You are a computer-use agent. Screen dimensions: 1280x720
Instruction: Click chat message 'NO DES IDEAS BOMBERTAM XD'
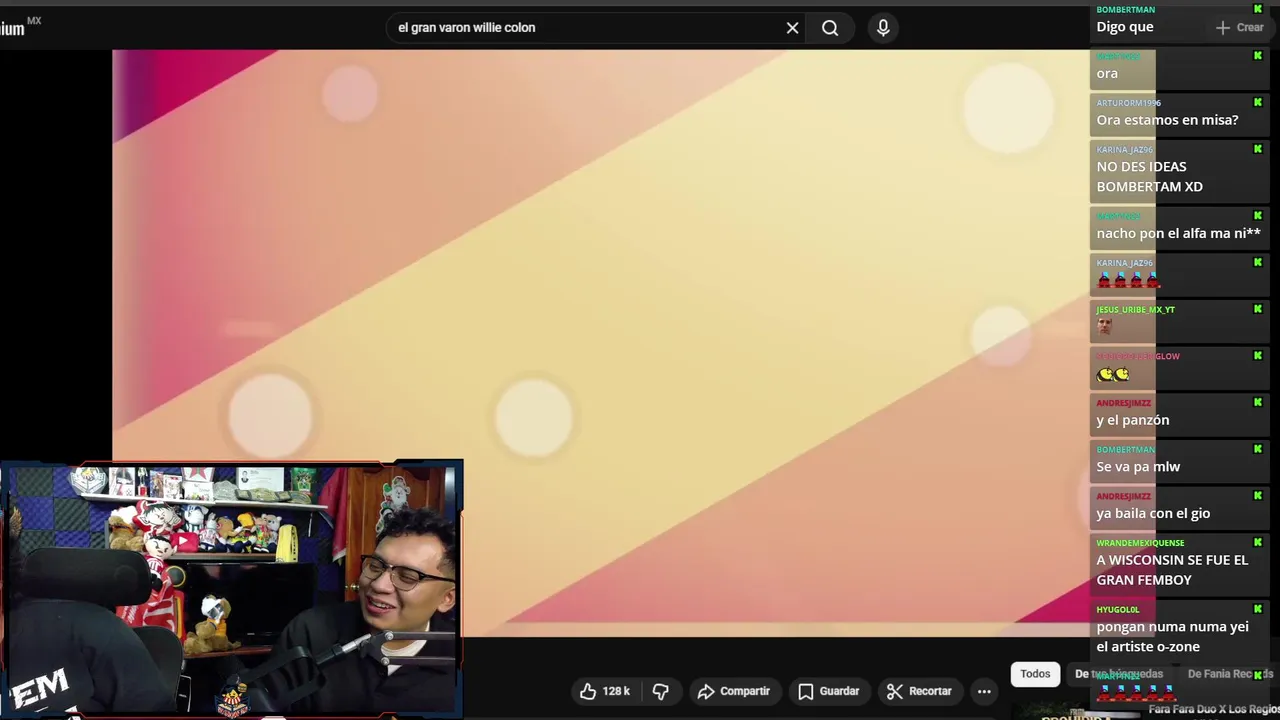point(1150,177)
